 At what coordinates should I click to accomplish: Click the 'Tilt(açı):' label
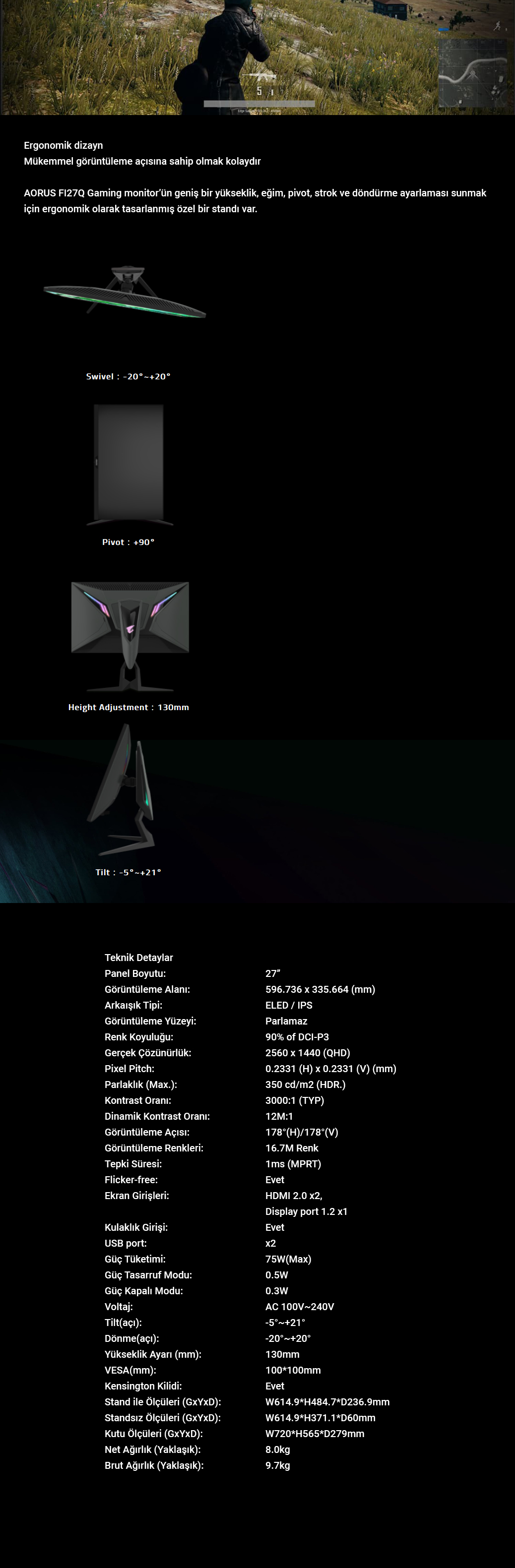(x=123, y=1322)
